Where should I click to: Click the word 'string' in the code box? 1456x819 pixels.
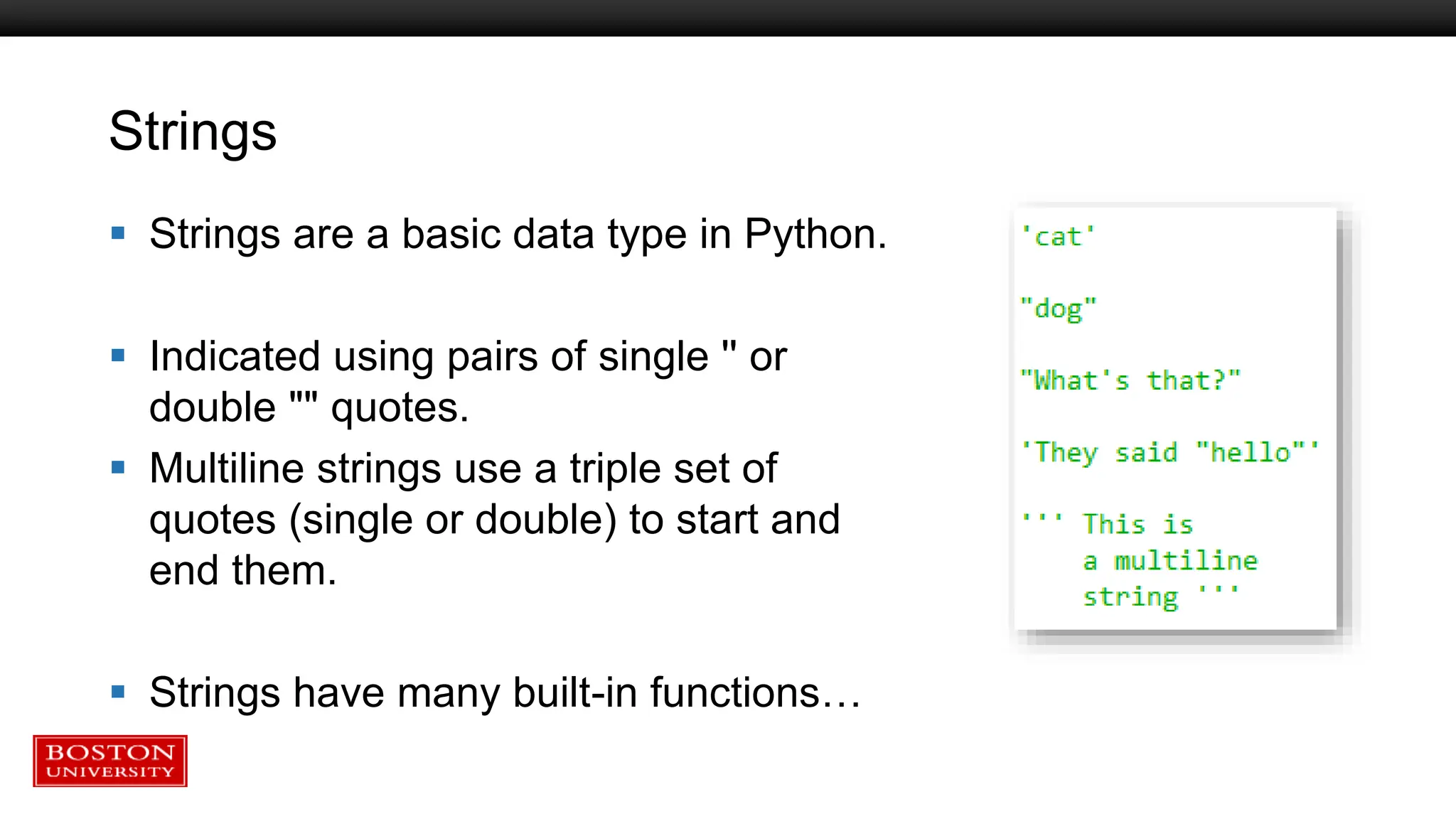coord(1130,597)
